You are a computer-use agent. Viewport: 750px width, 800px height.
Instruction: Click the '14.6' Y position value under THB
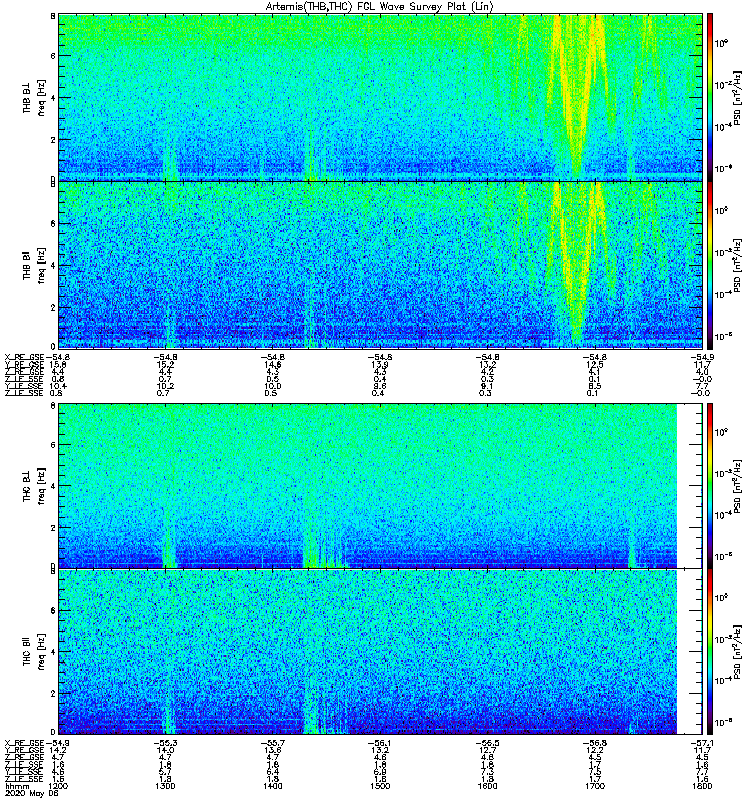coord(272,364)
